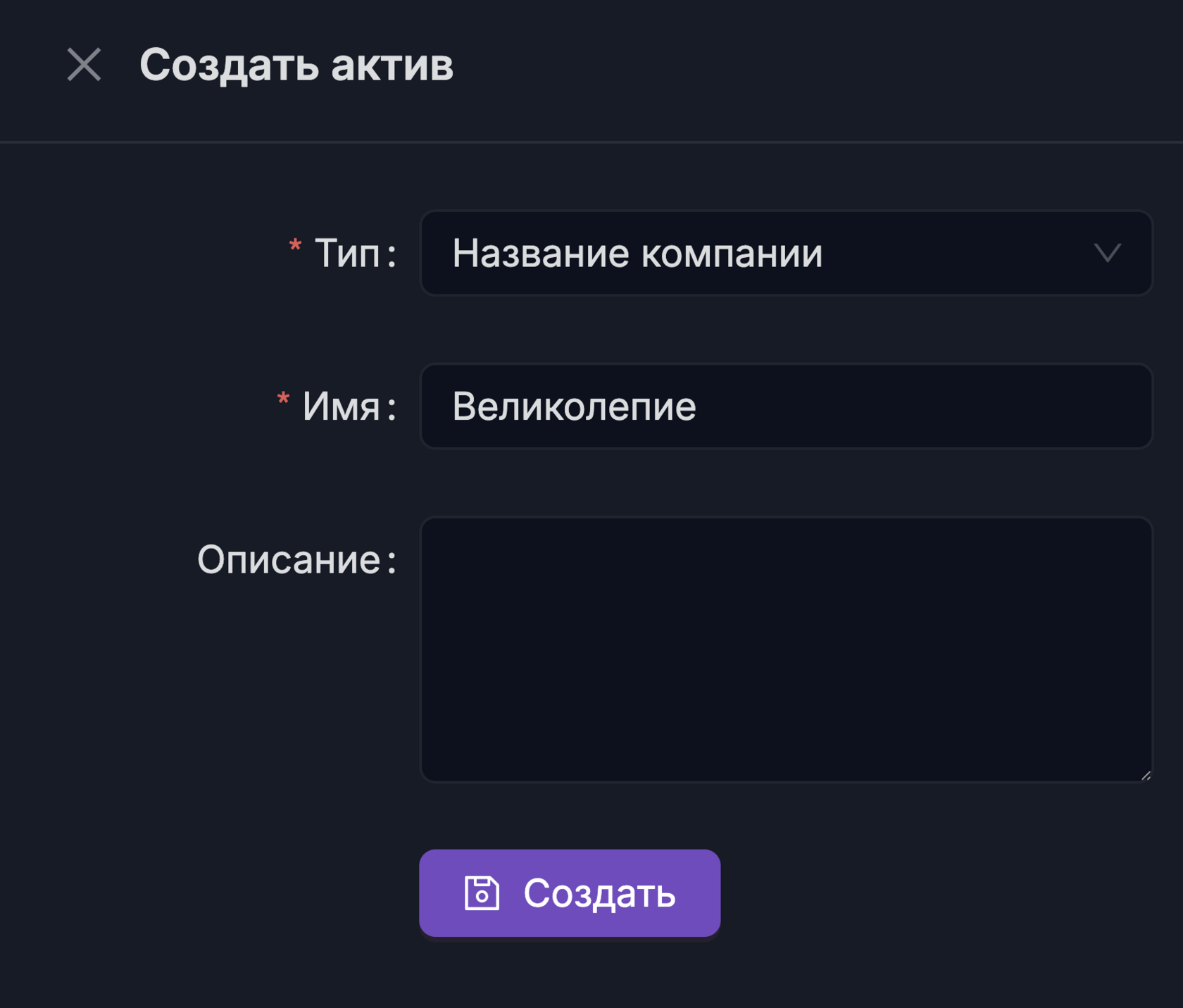Click the Создать актив heading

coord(296,65)
